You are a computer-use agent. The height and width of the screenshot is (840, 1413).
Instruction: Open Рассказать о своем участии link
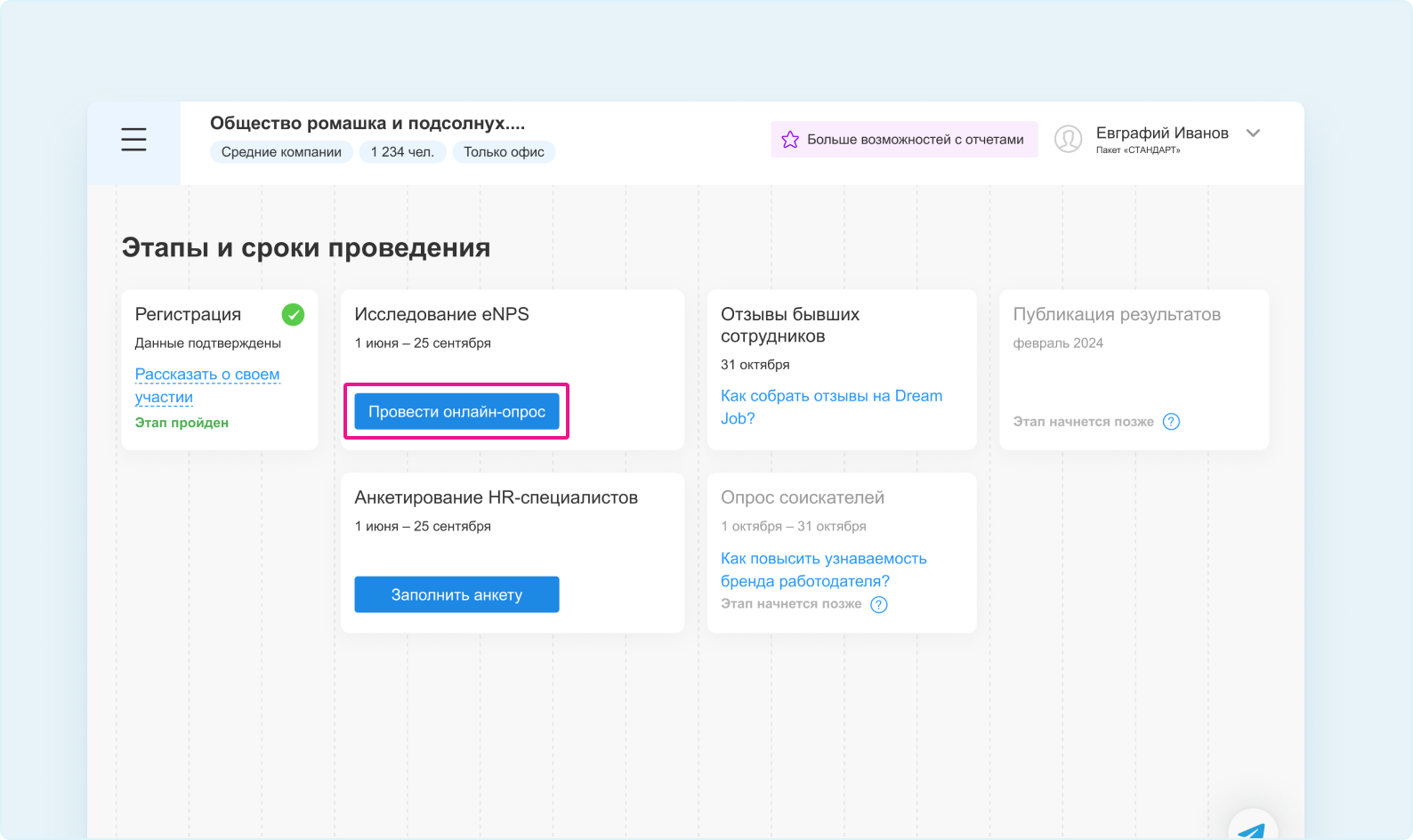coord(207,385)
